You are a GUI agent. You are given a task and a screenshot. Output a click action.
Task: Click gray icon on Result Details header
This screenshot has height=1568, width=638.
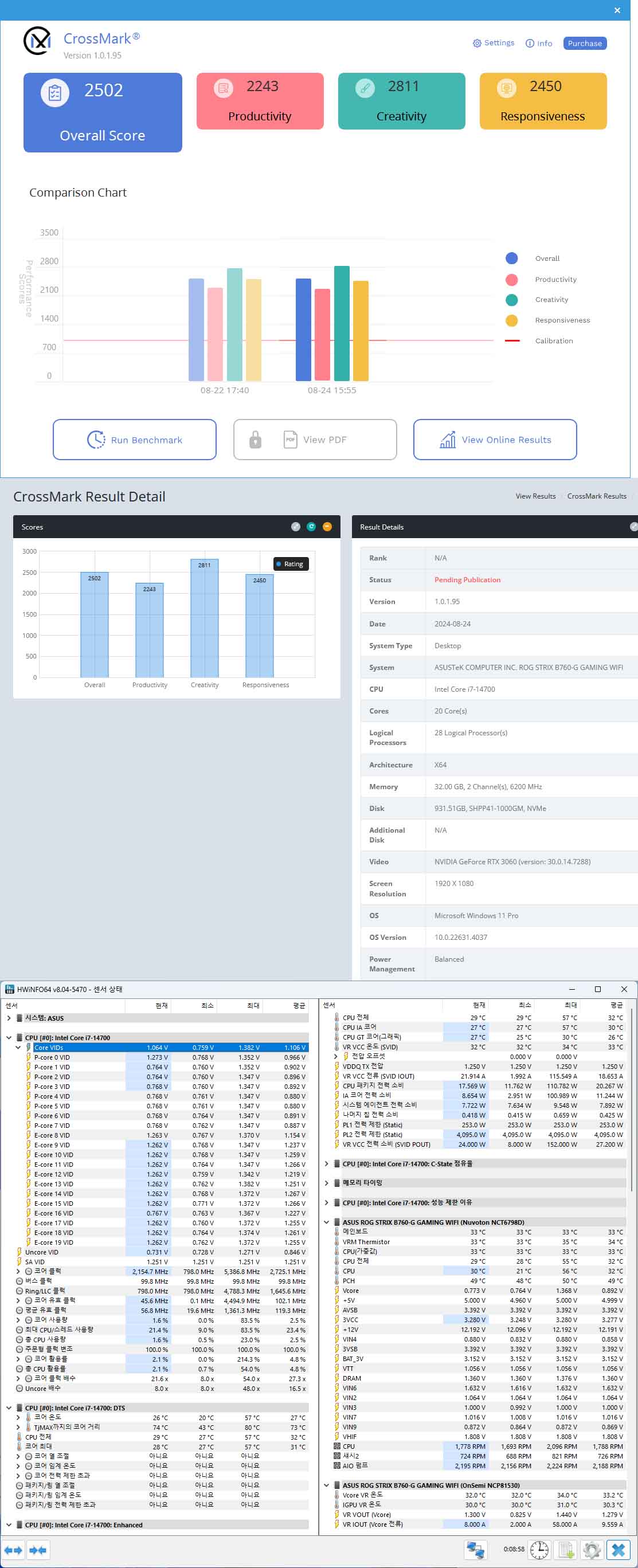(634, 527)
